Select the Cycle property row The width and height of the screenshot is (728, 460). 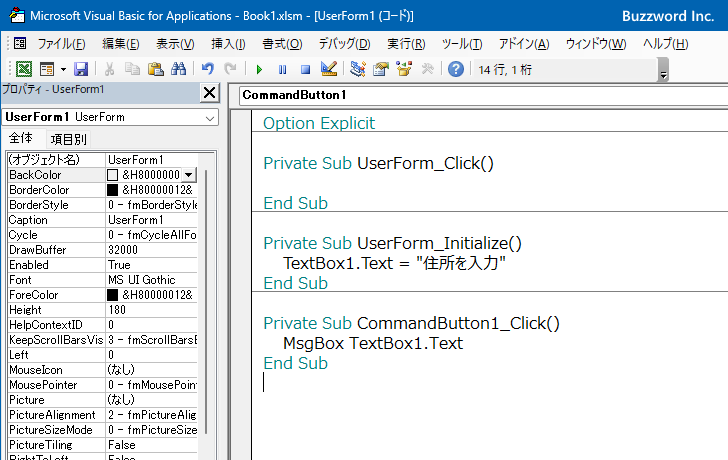103,235
